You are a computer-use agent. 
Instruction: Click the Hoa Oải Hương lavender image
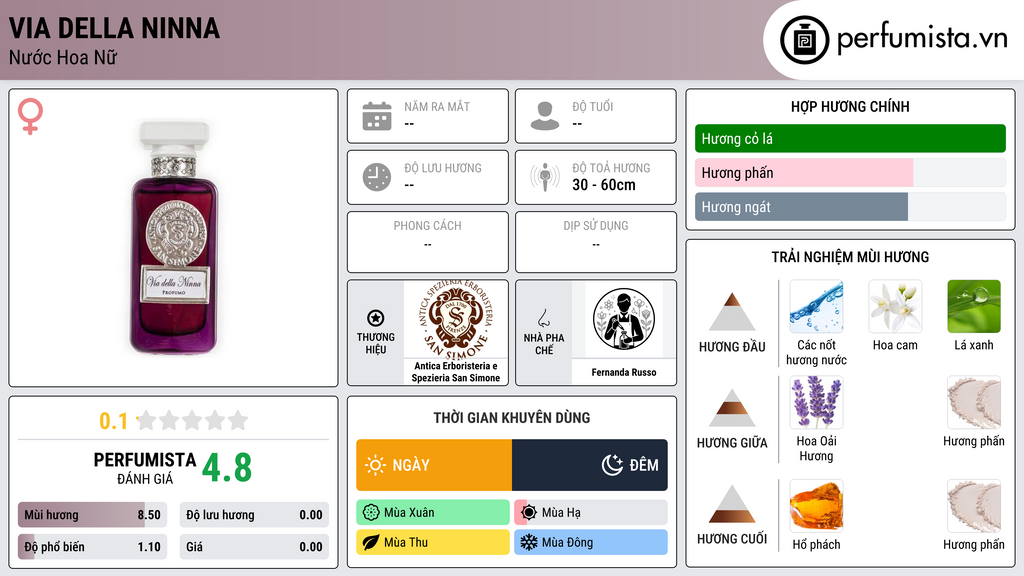[x=816, y=402]
